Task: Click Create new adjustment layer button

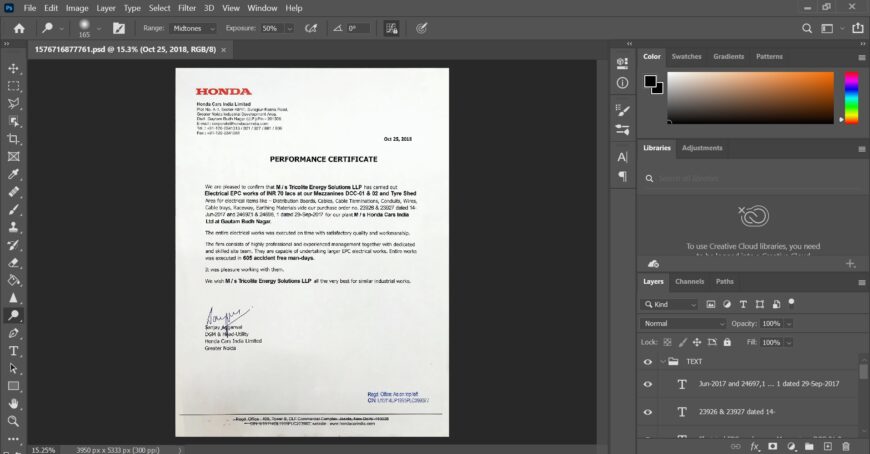Action: (x=791, y=446)
